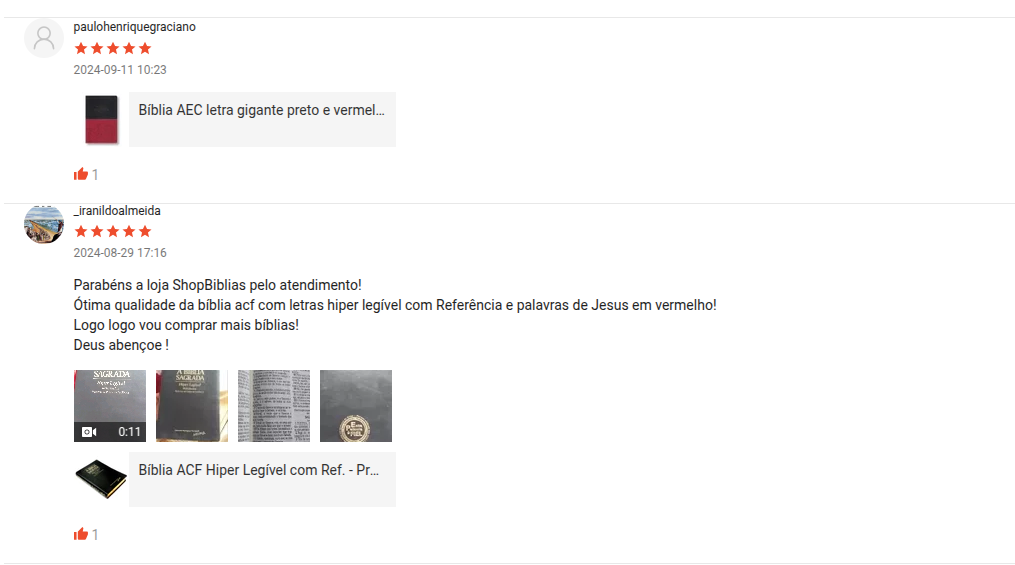Click the video camera icon on first thumbnail

tap(89, 432)
